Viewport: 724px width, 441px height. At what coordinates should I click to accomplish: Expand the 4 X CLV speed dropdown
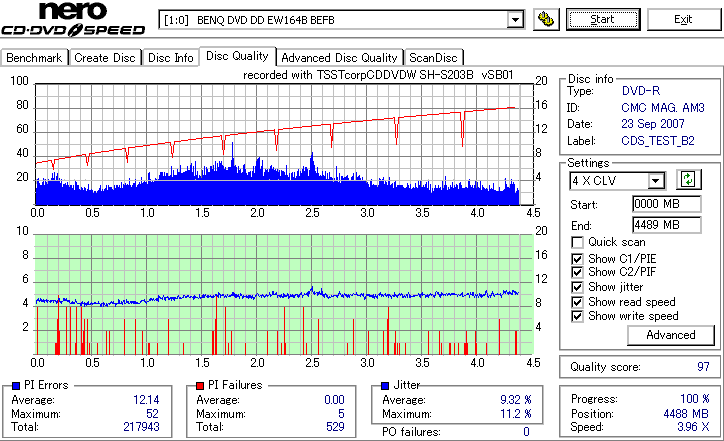[656, 181]
